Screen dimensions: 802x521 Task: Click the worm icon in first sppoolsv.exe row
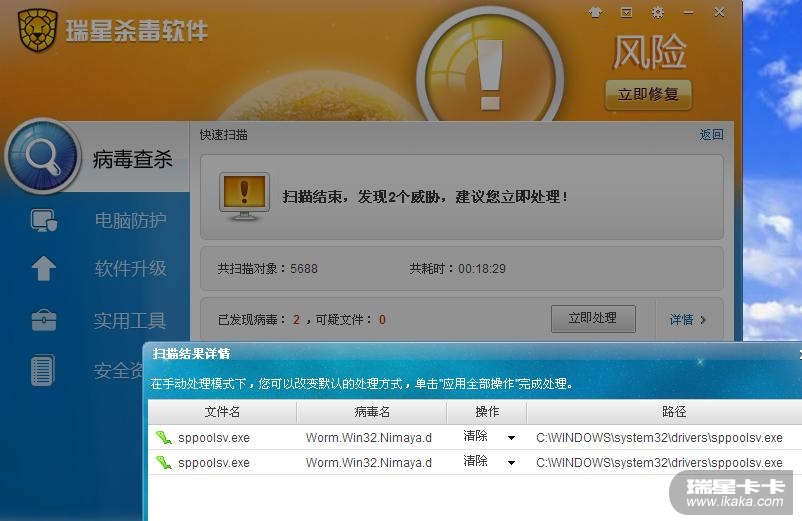(x=164, y=437)
